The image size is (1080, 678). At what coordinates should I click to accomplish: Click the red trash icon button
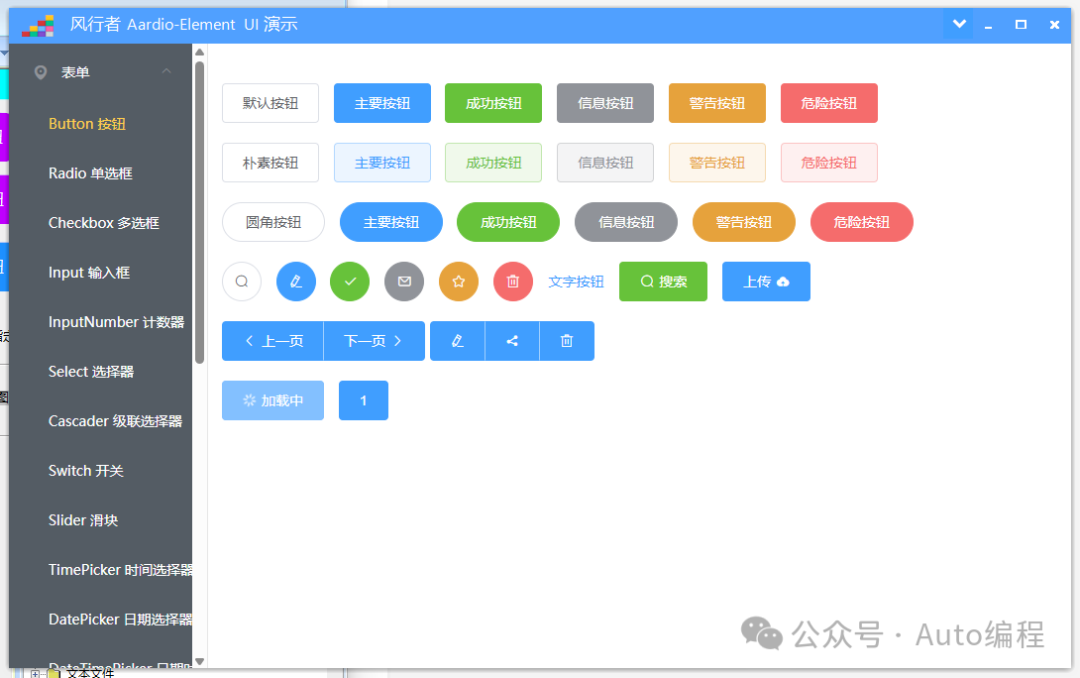coord(513,281)
